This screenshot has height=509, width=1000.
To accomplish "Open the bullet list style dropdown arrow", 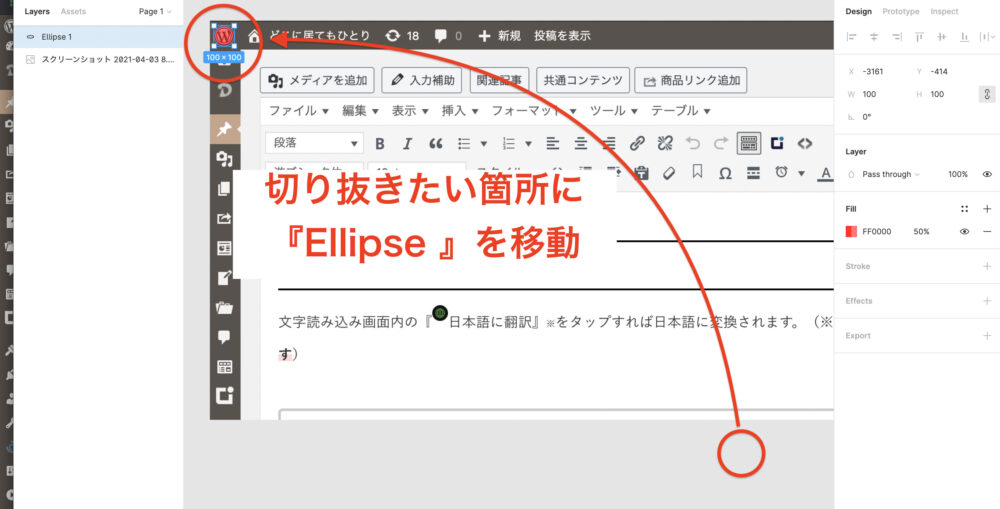I will [x=483, y=144].
